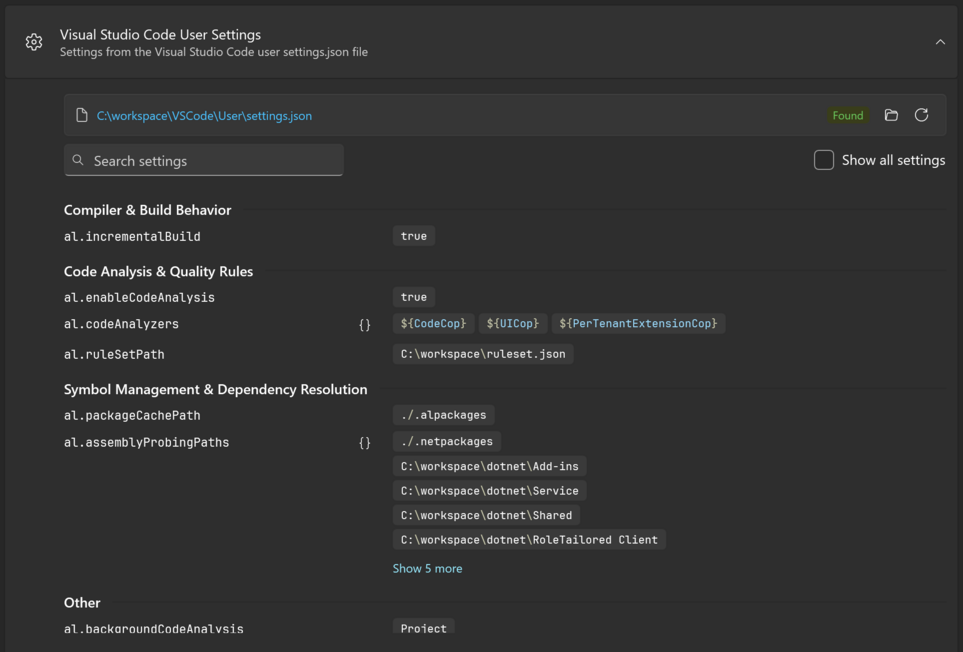This screenshot has height=652, width=963.
Task: Click the C:\workspace\ruleset.json value
Action: point(483,354)
